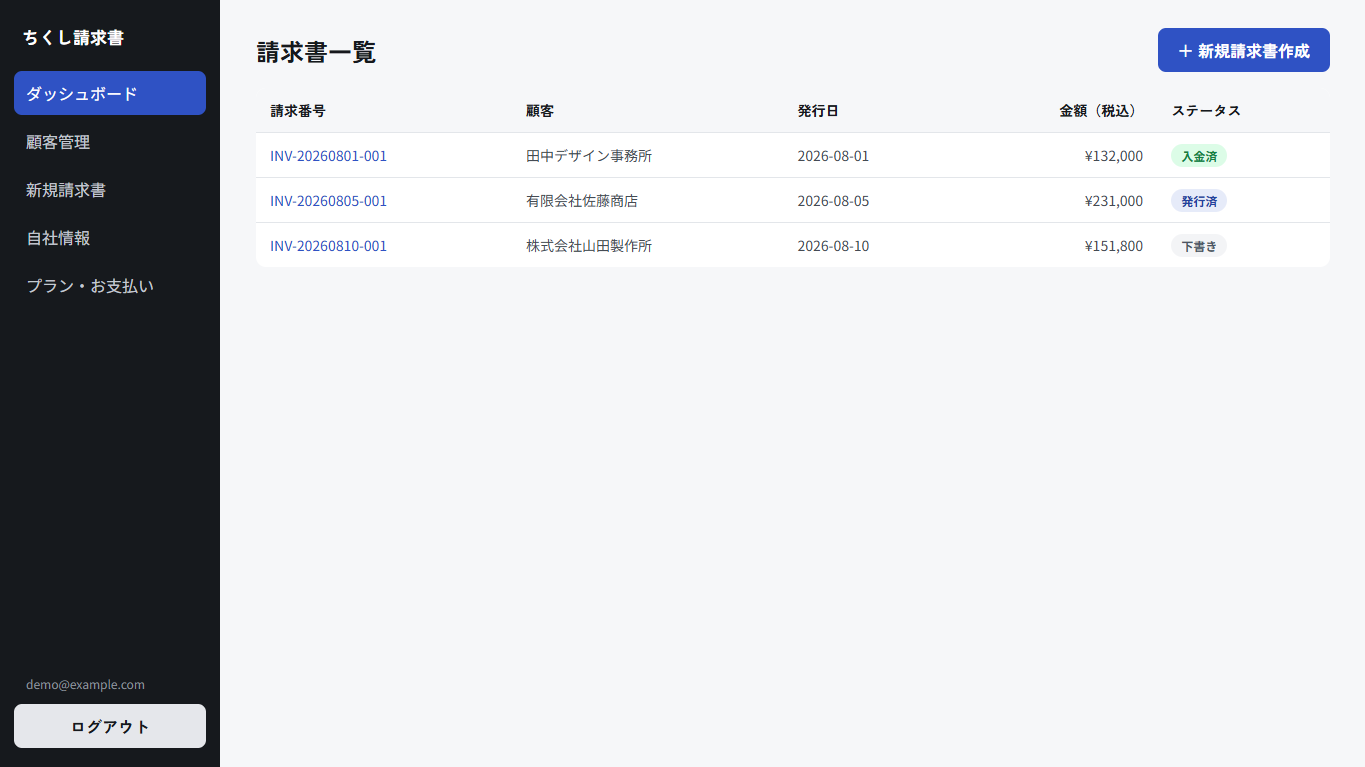The height and width of the screenshot is (767, 1365).
Task: Select customer 田中デザイン事務所 cell
Action: click(x=589, y=156)
